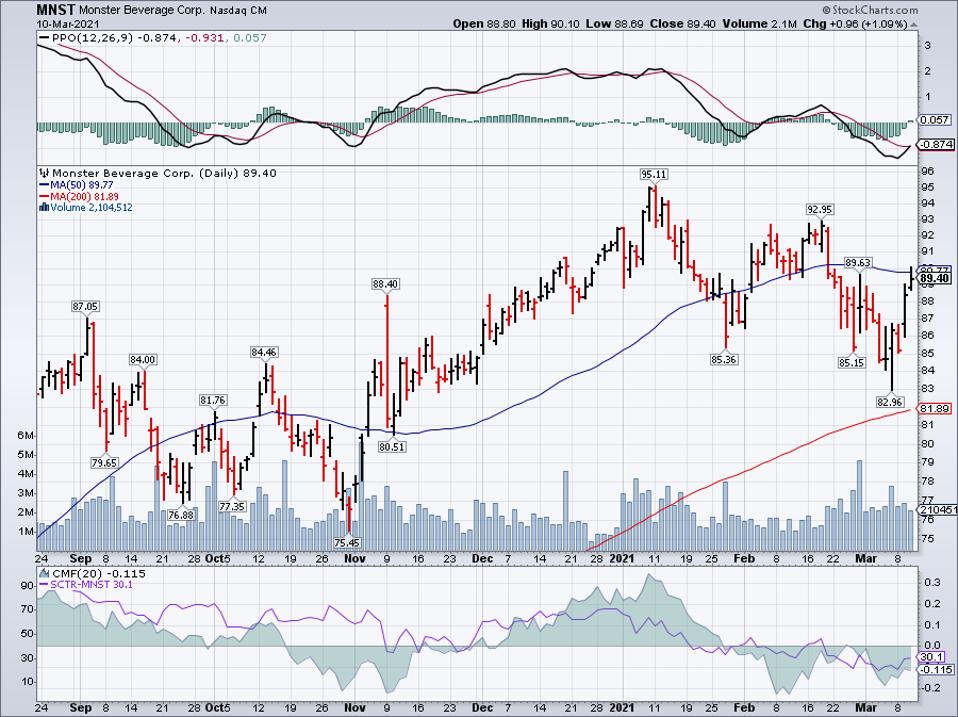Click the CMF(20) -0.115 legend entry

pyautogui.click(x=99, y=573)
